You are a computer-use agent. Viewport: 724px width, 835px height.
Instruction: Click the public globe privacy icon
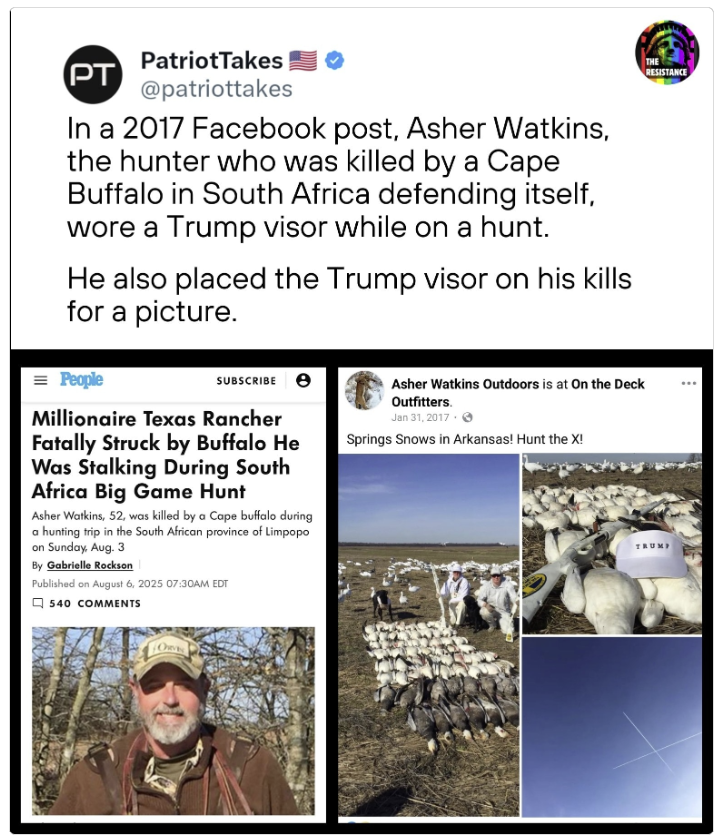tap(467, 418)
